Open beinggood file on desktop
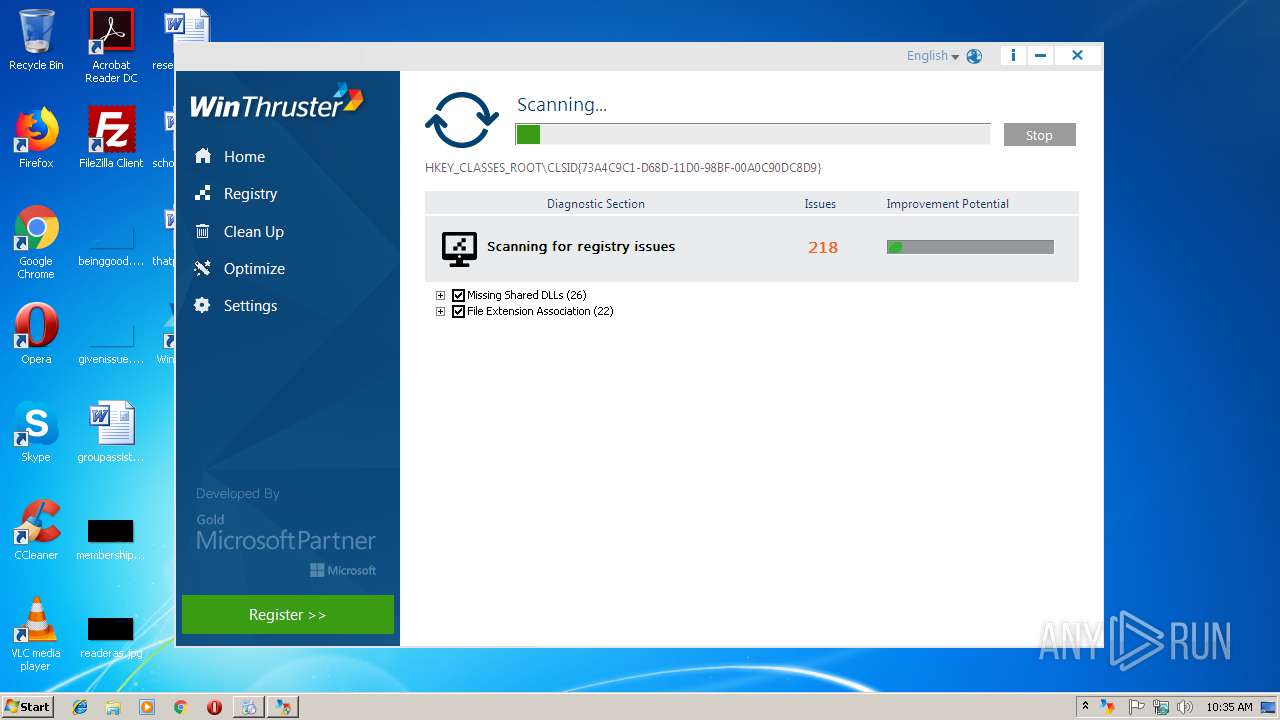 (111, 242)
